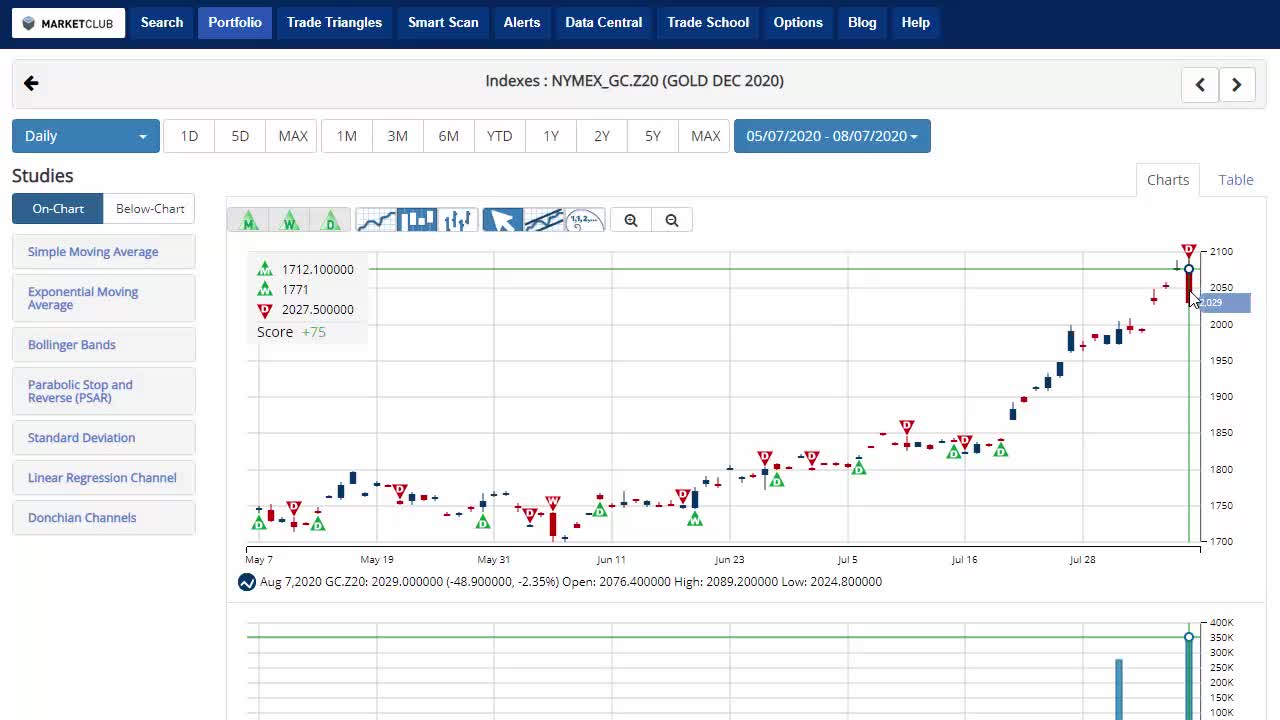The width and height of the screenshot is (1280, 720).
Task: Set chart range to 2Y
Action: (602, 136)
